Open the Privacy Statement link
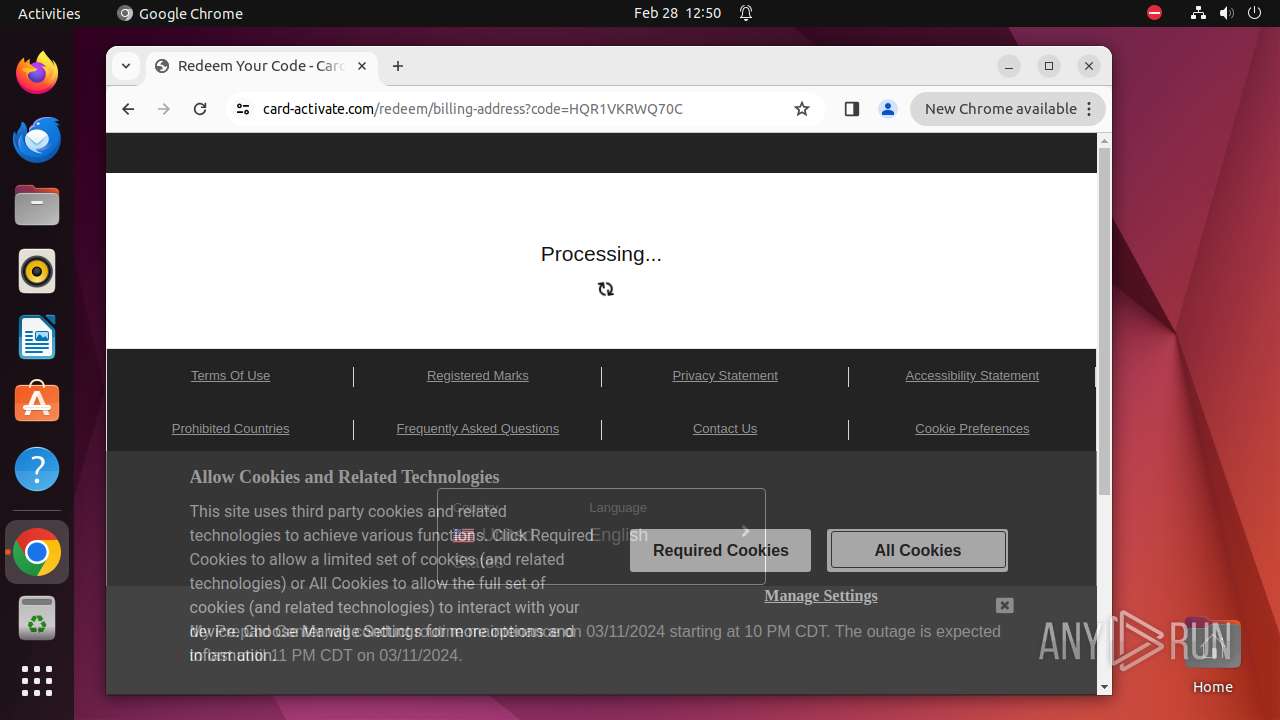This screenshot has height=720, width=1280. click(x=725, y=376)
